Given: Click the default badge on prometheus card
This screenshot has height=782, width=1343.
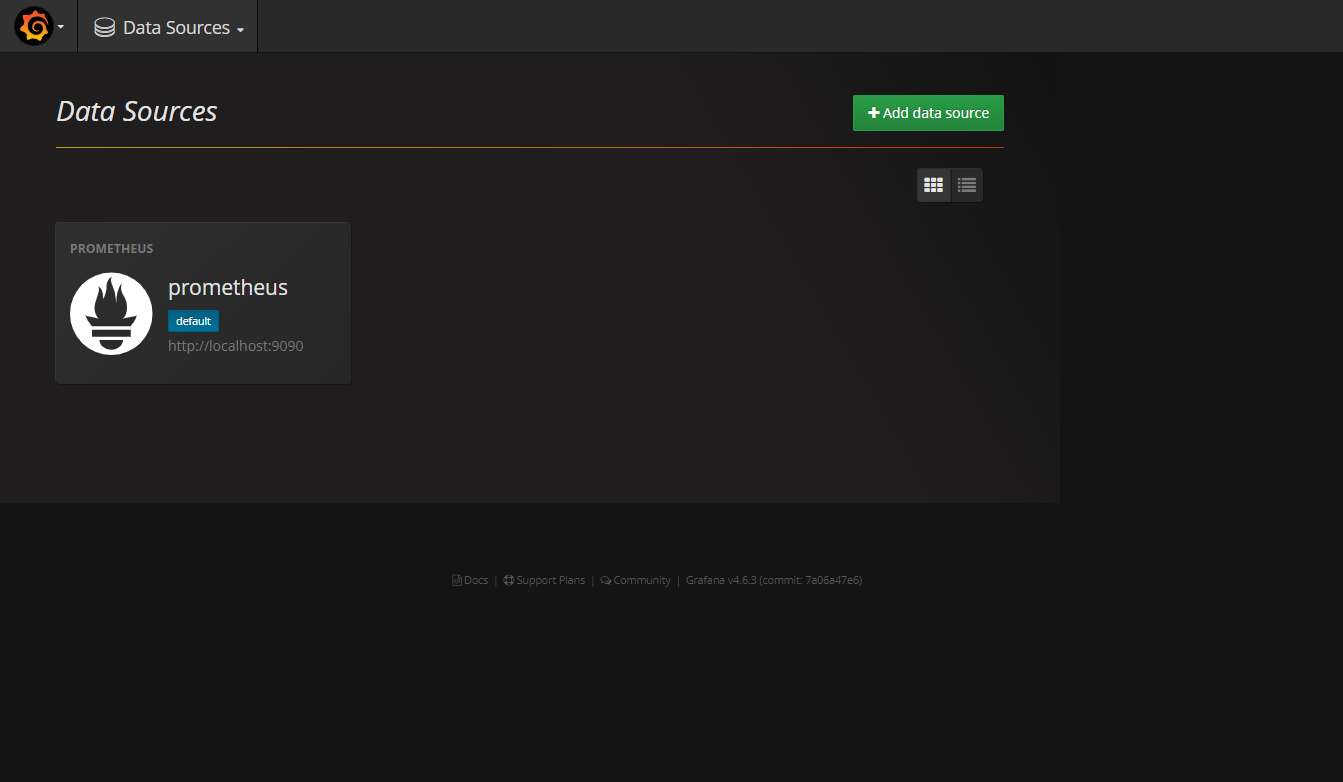Looking at the screenshot, I should tap(193, 321).
